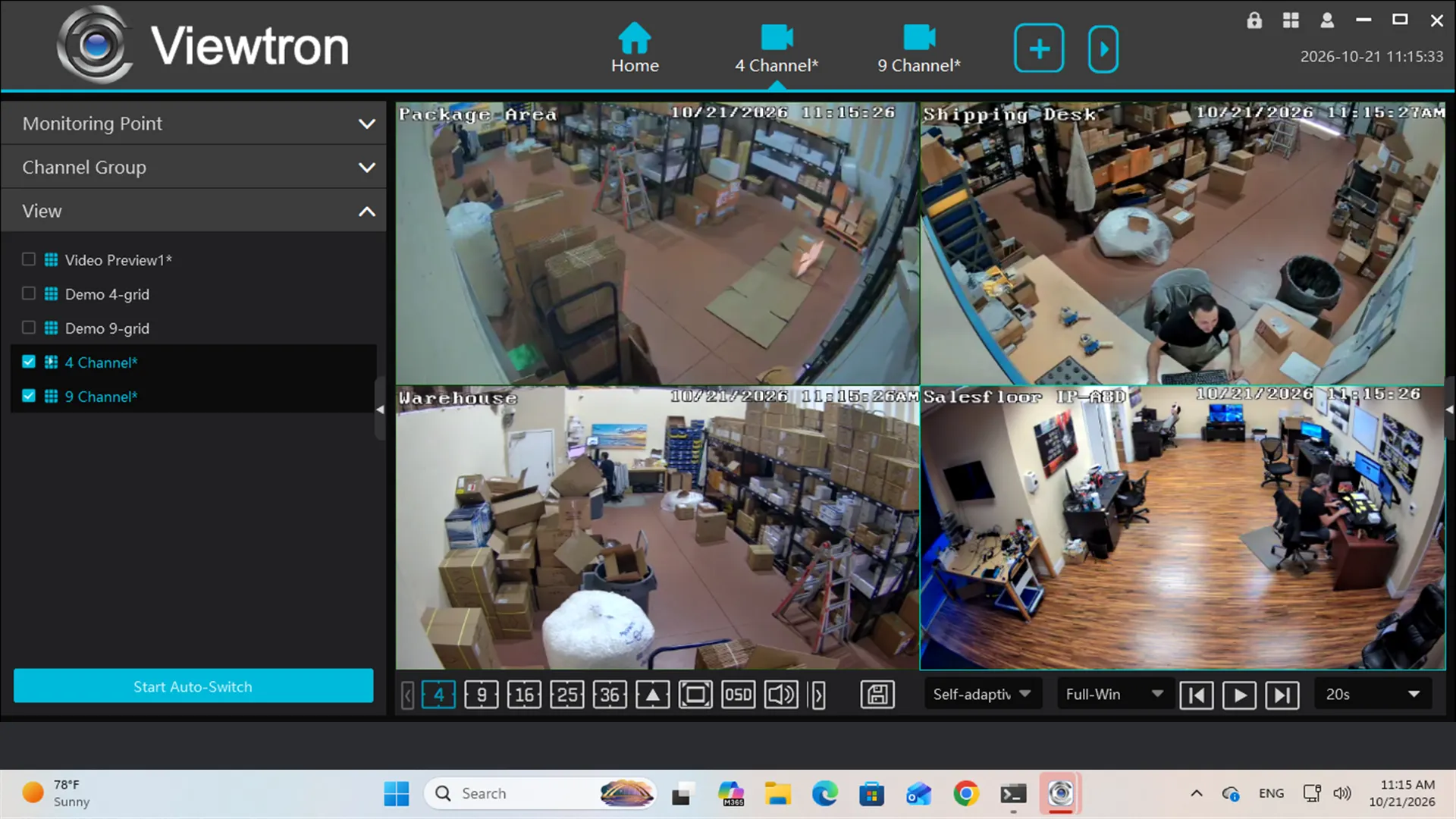Go to the Home tab
The image size is (1456, 819).
tap(635, 48)
